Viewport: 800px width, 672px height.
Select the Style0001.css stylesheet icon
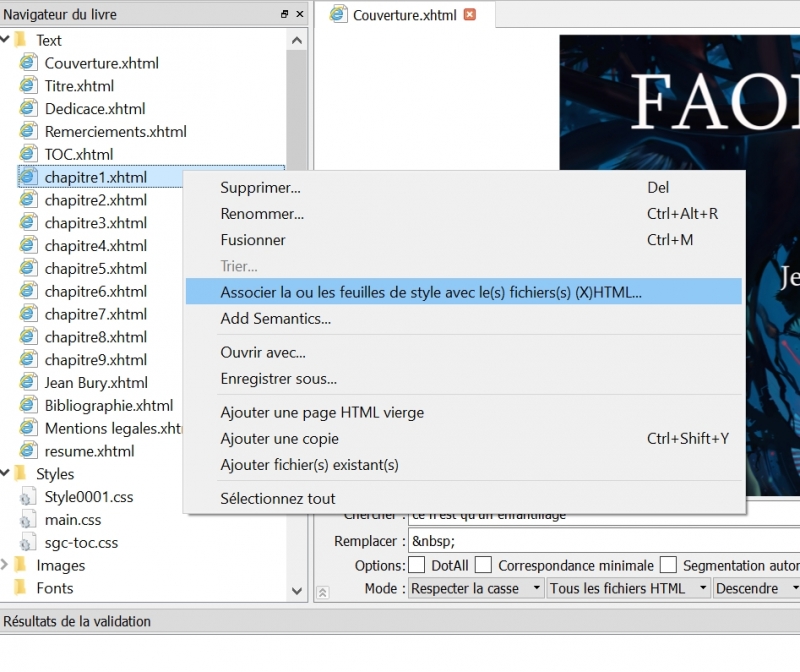tap(28, 497)
